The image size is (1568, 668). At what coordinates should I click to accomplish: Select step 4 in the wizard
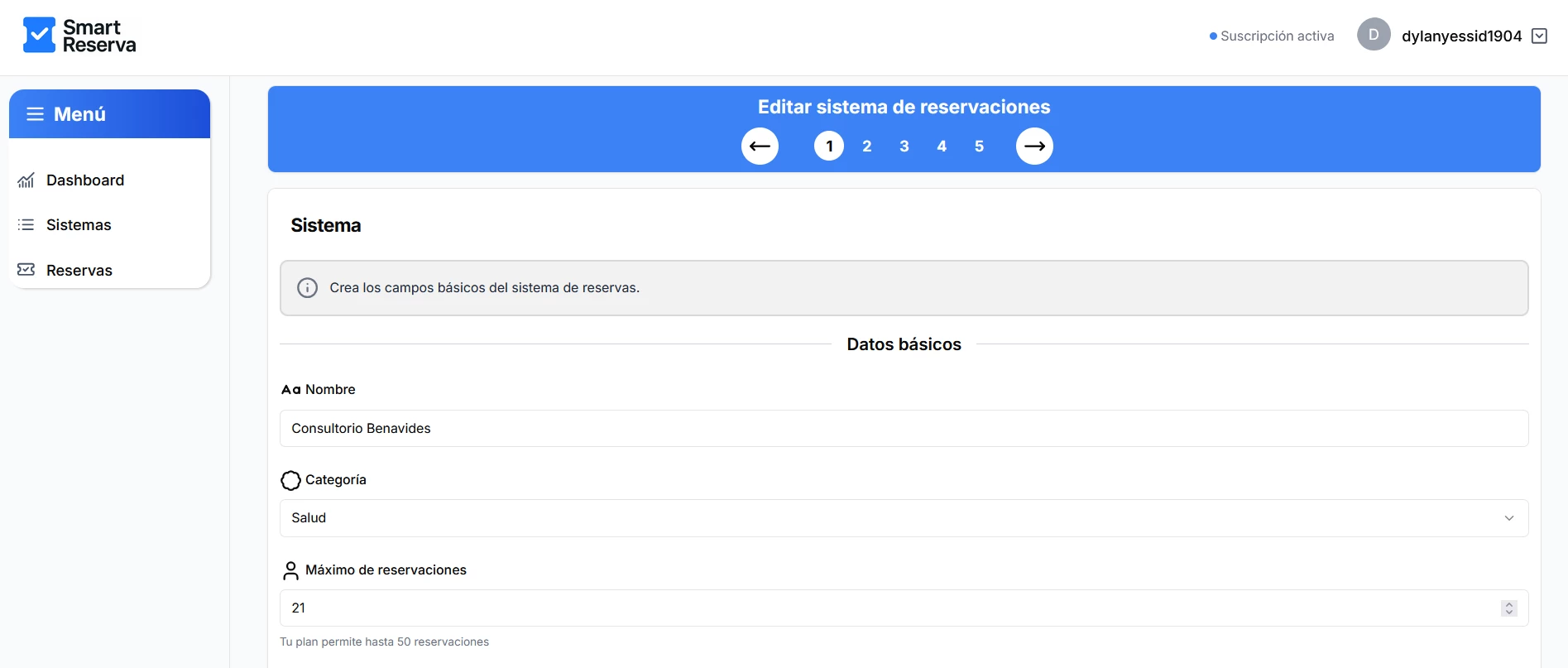[942, 147]
